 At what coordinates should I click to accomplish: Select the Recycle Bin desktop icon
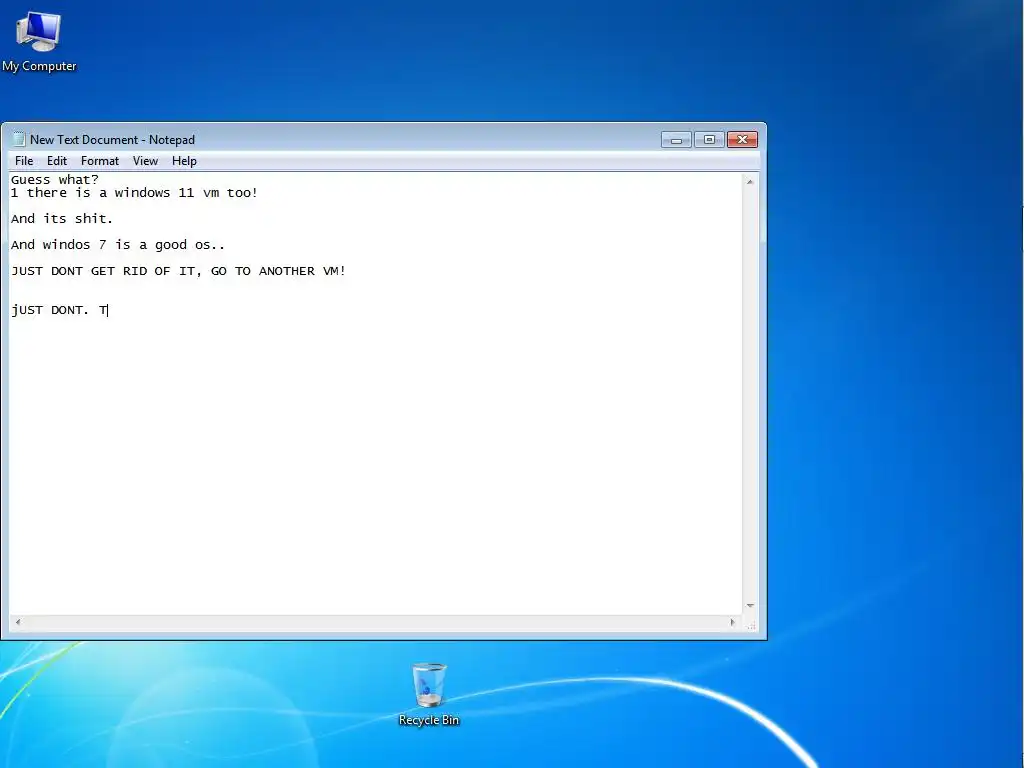[429, 694]
